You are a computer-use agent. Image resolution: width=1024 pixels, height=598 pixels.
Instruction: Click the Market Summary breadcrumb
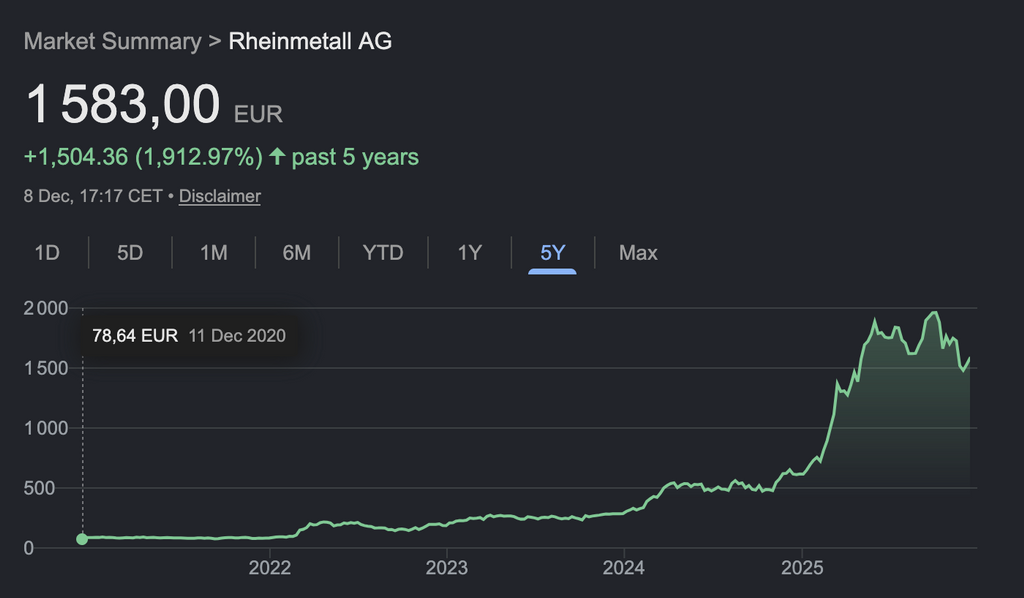pyautogui.click(x=112, y=41)
